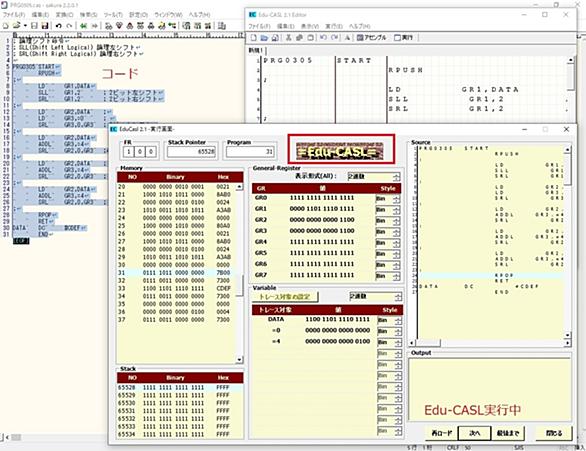
Task: Click the new file icon in Edu-CASL Editor
Action: pos(253,37)
